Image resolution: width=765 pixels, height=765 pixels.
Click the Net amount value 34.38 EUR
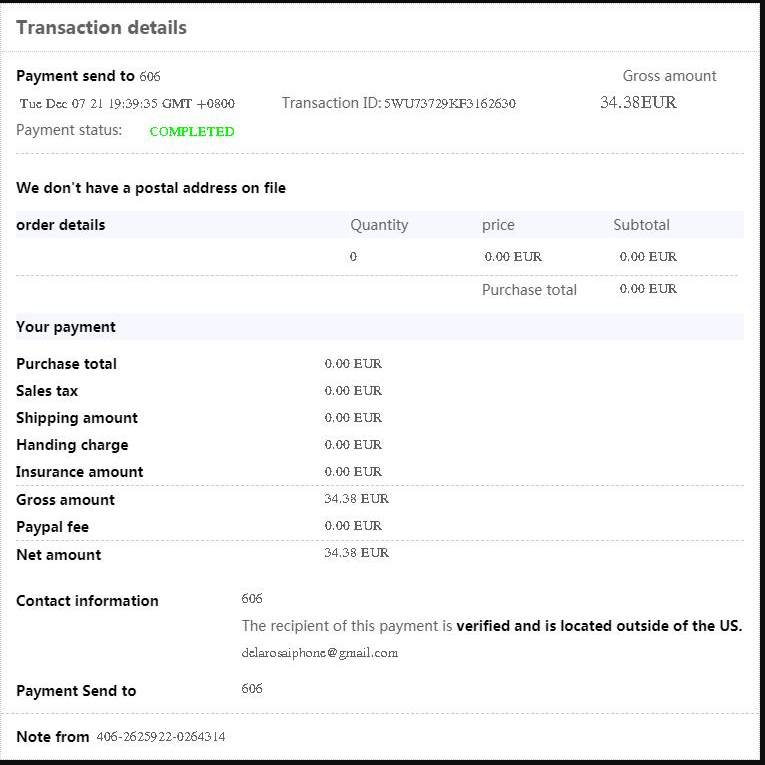tap(356, 553)
